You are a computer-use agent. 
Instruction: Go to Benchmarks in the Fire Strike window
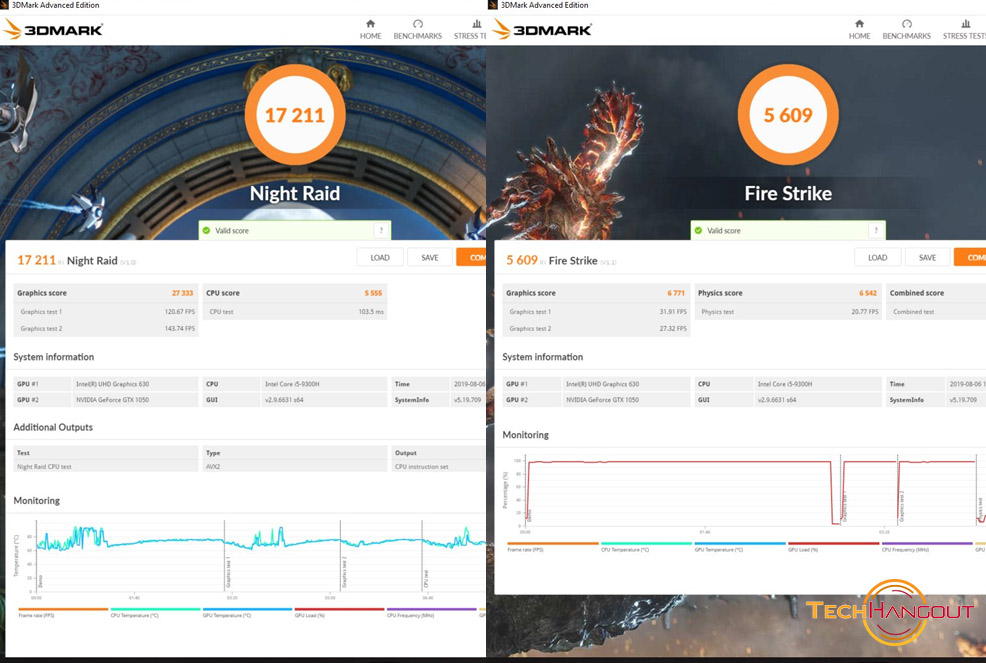[906, 30]
